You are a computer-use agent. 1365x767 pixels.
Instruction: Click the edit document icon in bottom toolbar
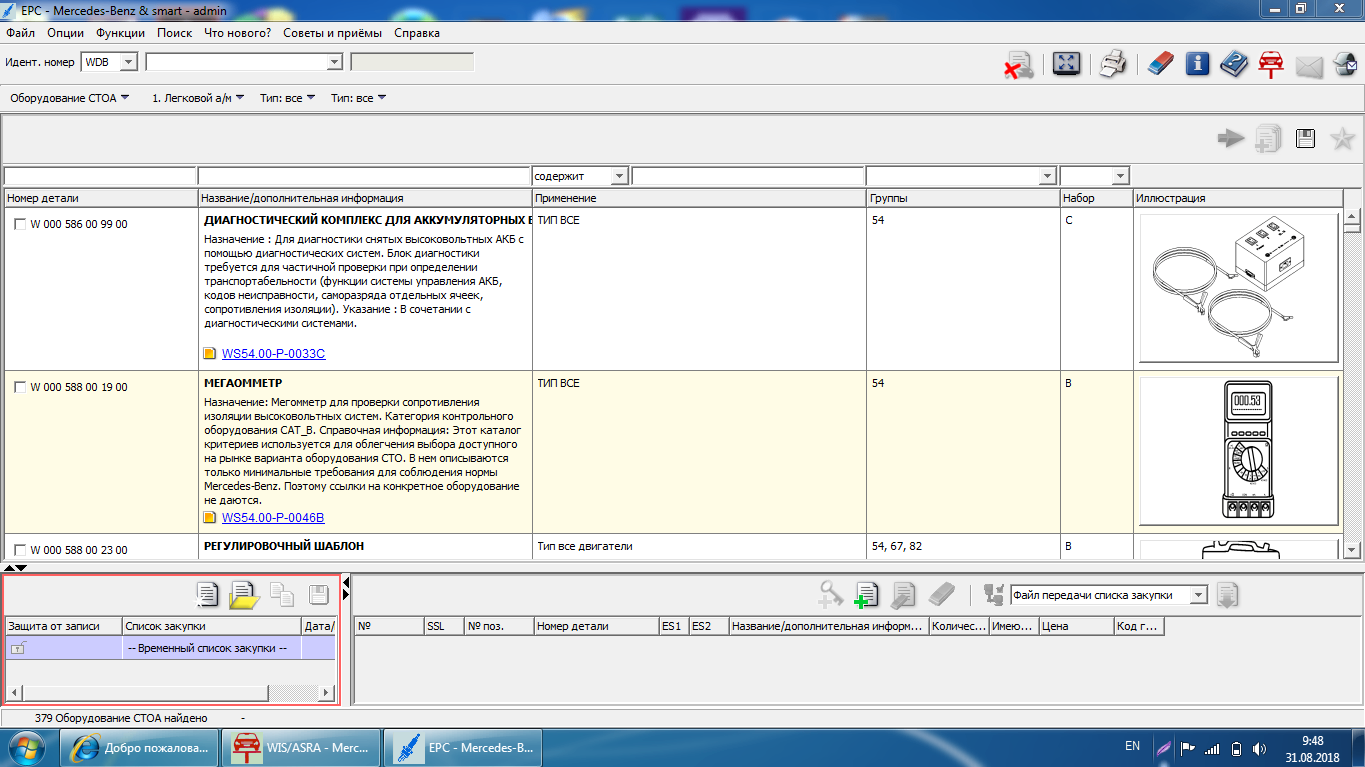click(903, 595)
